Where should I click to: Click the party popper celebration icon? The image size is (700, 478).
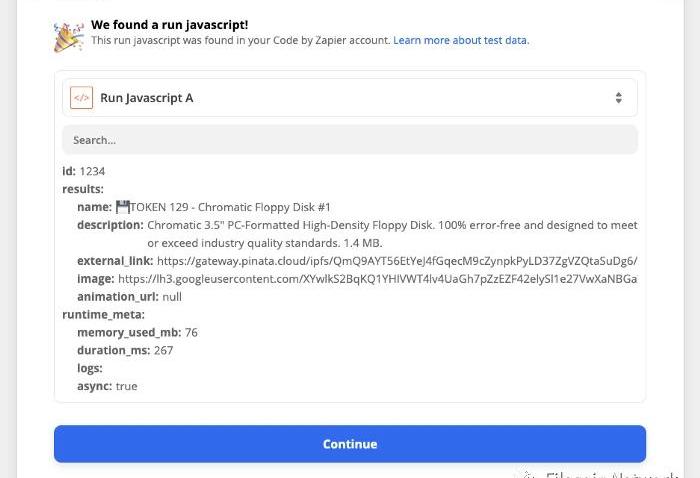[69, 37]
